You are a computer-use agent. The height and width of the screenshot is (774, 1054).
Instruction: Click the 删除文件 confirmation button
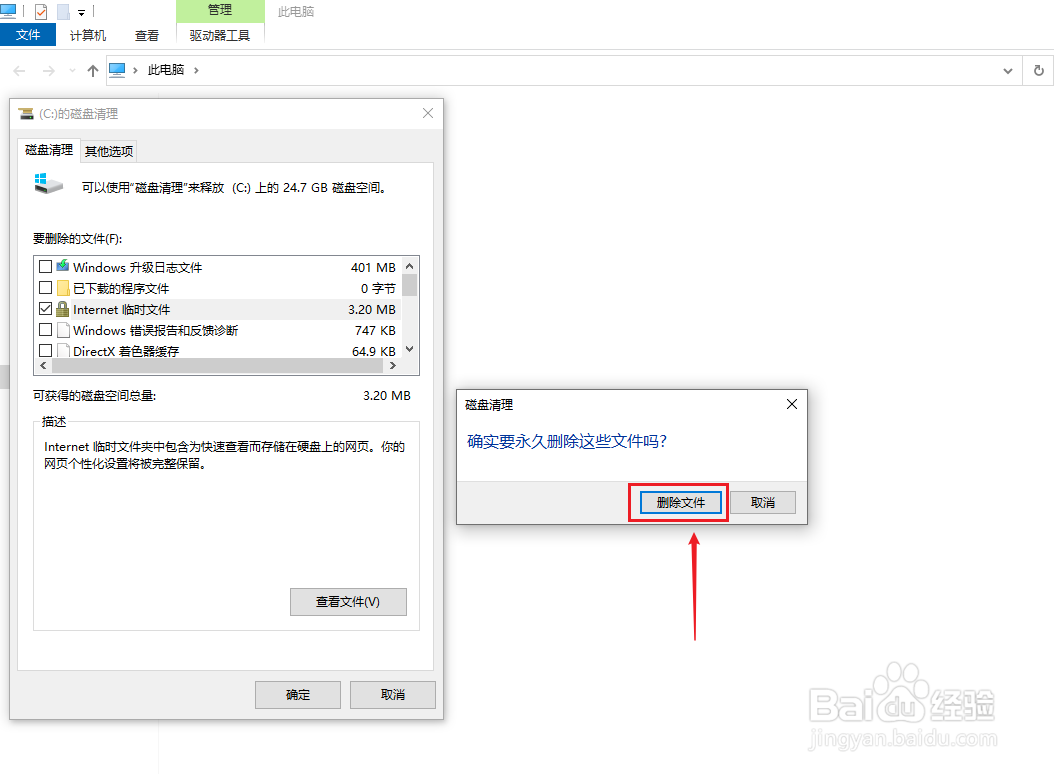coord(678,502)
